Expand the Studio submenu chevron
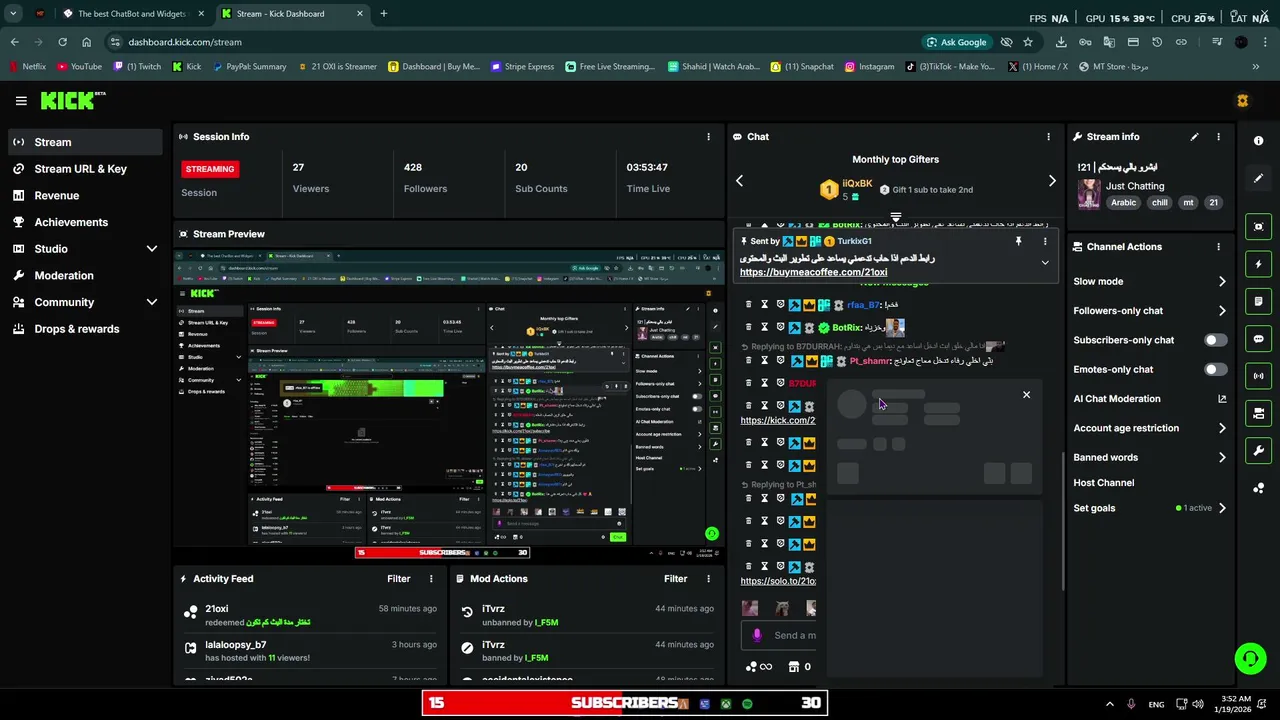Screen dimensions: 1280x720 click(x=152, y=249)
